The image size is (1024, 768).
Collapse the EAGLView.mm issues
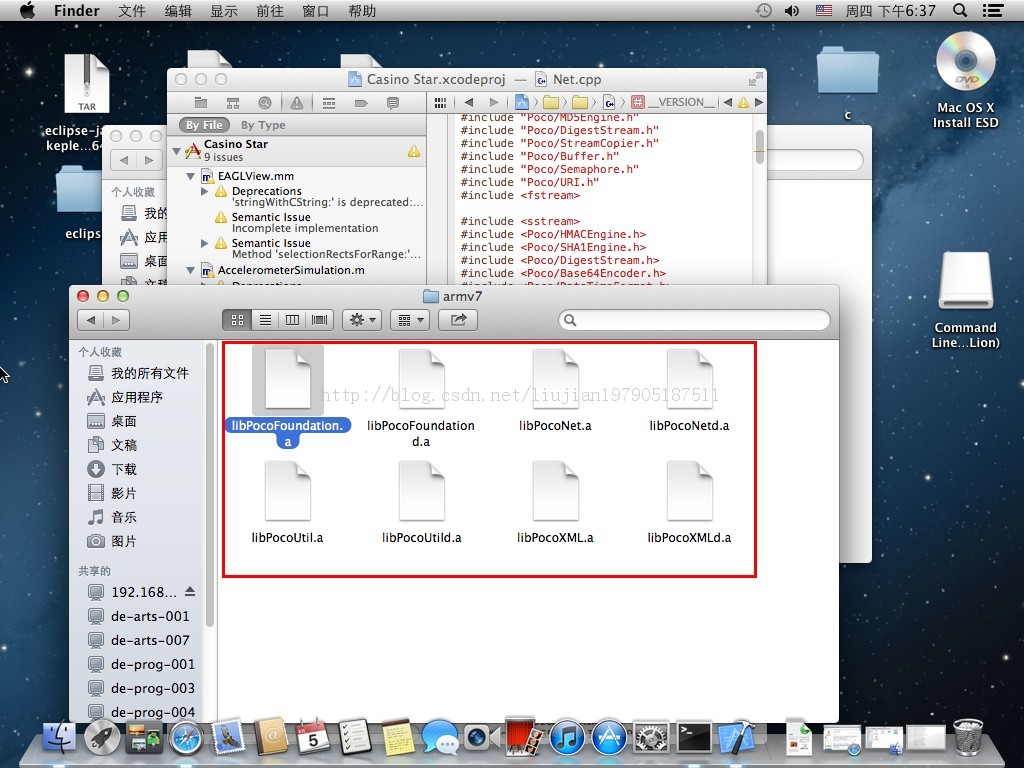coord(191,176)
